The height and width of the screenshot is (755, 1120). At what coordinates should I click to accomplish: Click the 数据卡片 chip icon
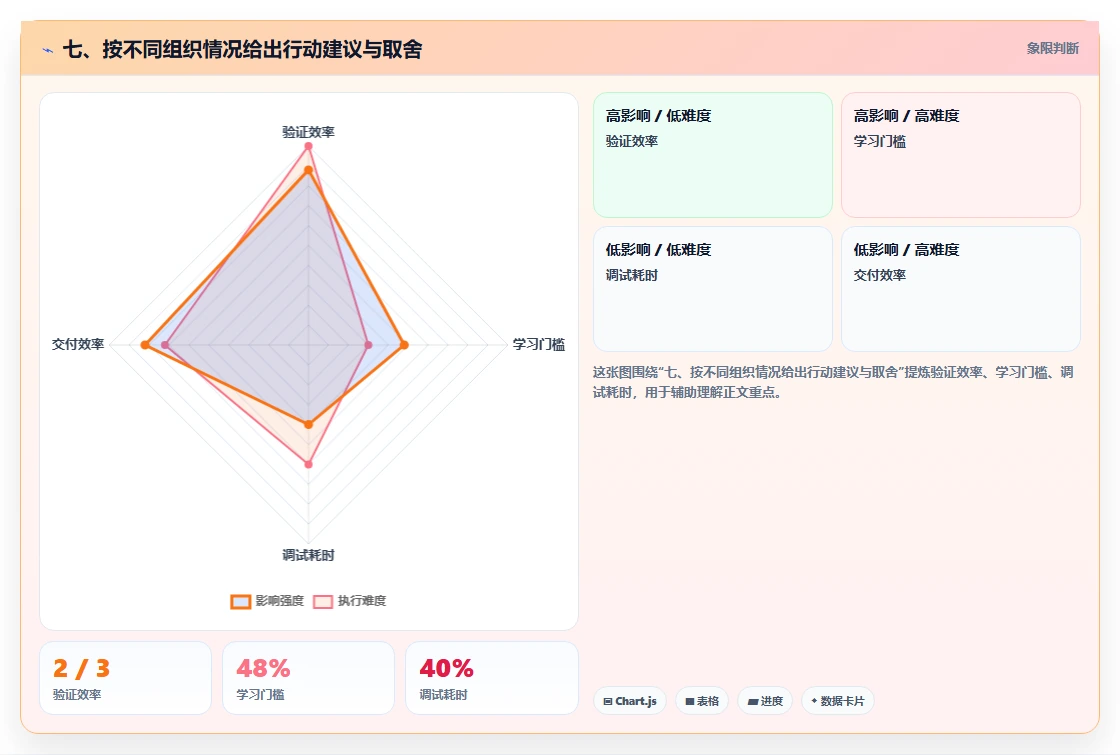814,701
